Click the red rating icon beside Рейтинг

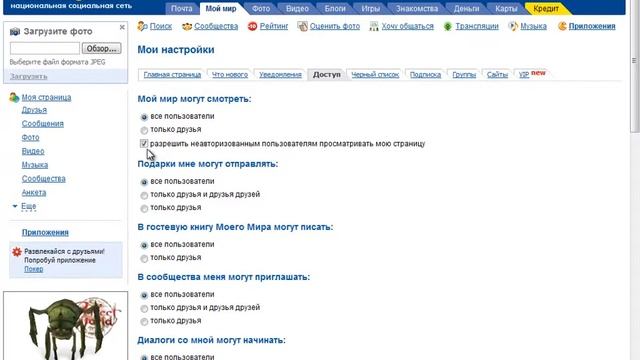pyautogui.click(x=253, y=27)
